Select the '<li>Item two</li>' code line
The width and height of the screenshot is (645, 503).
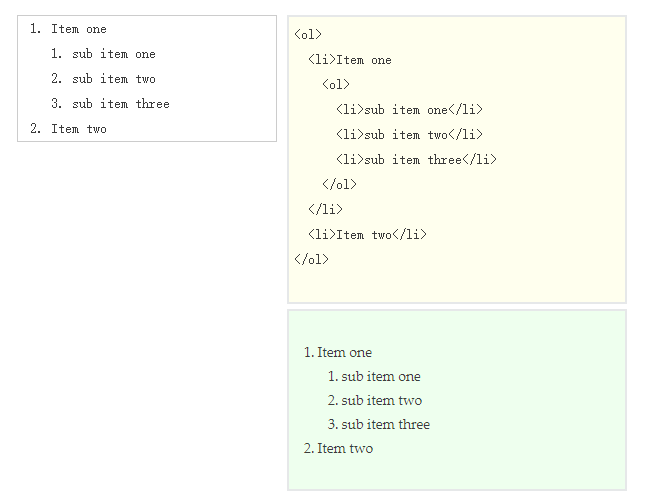[367, 235]
